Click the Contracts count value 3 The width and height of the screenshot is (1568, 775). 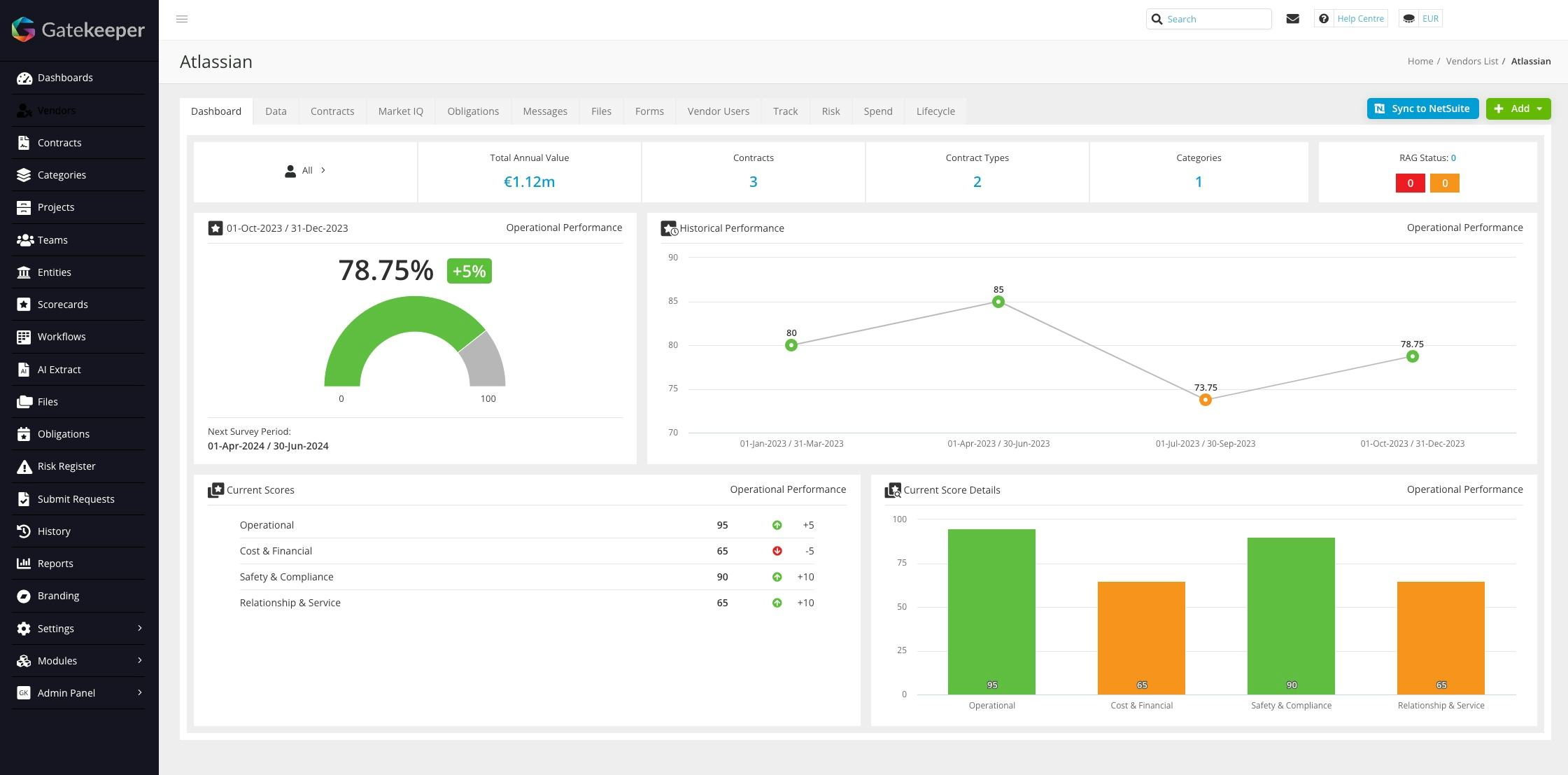coord(754,182)
